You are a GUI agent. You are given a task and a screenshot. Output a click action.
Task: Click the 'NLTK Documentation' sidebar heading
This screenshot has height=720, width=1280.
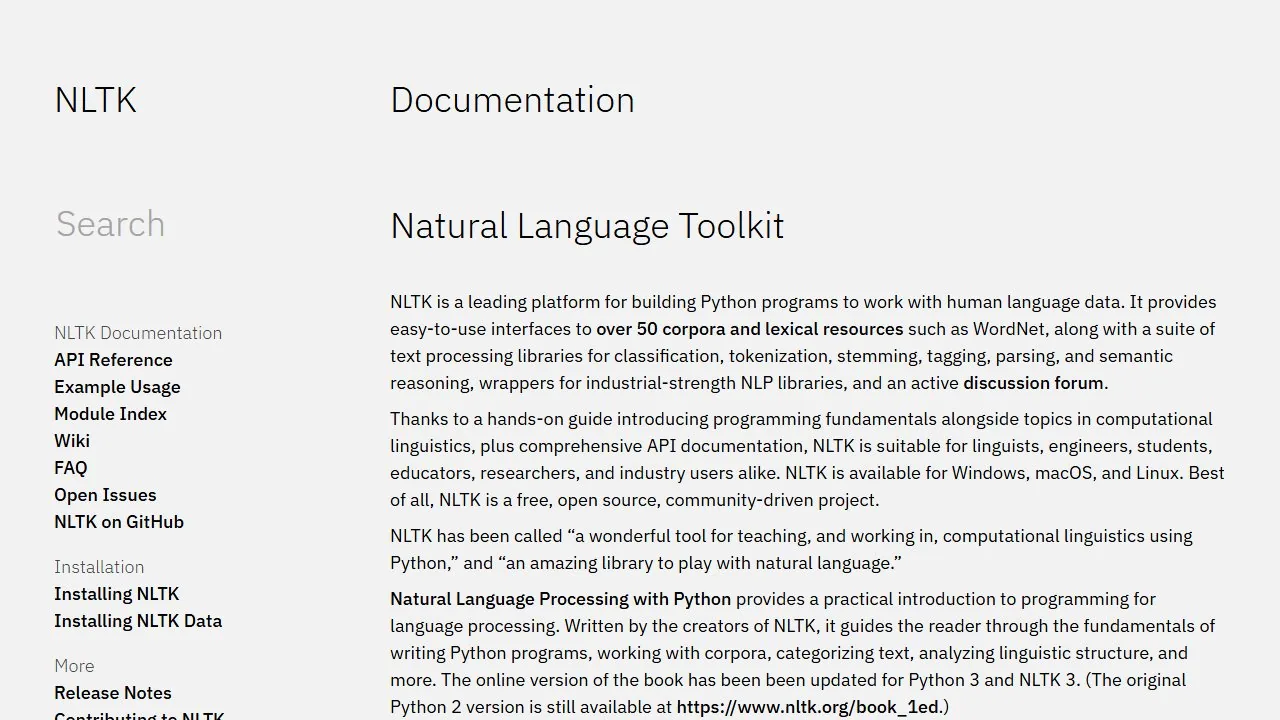point(138,333)
